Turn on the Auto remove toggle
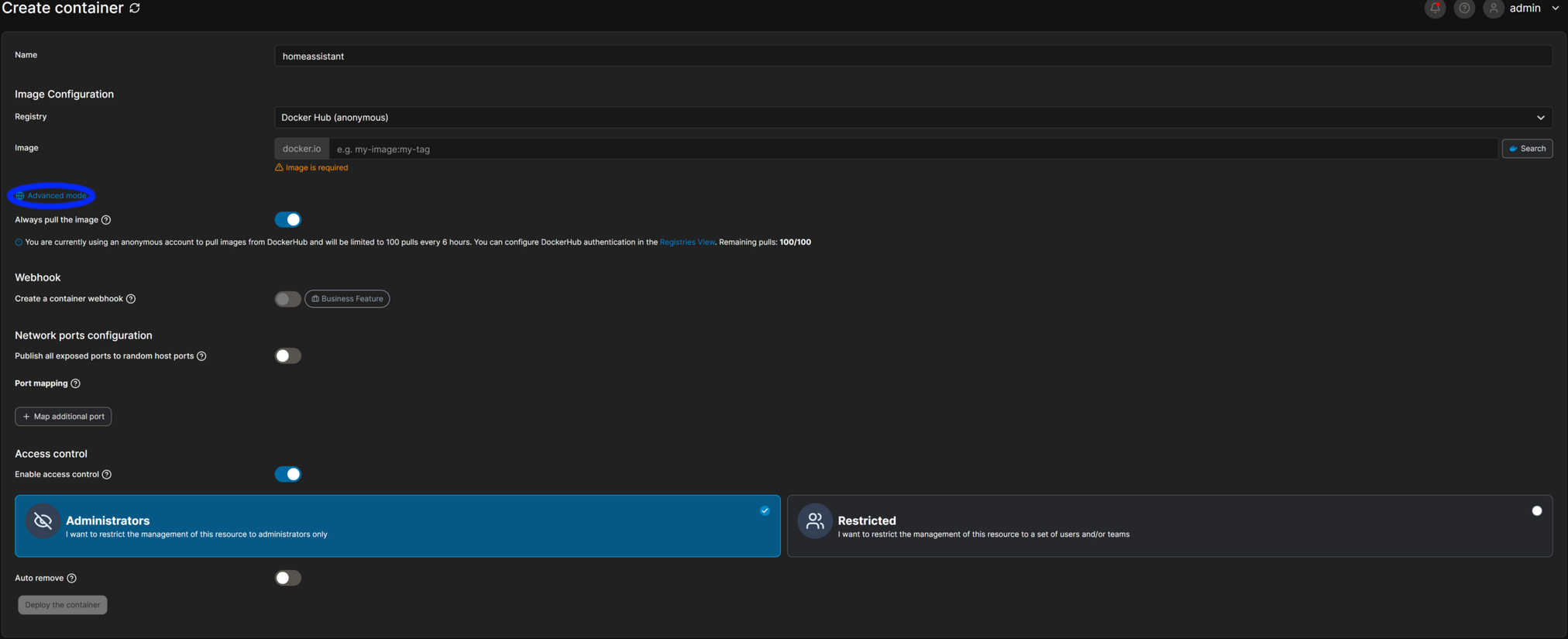The image size is (1568, 639). pos(287,579)
